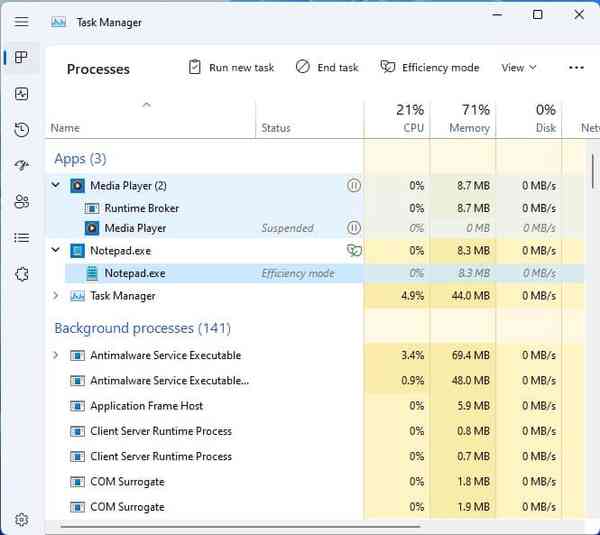This screenshot has width=600, height=535.
Task: Click the Task Manager row icon
Action: tap(77, 296)
